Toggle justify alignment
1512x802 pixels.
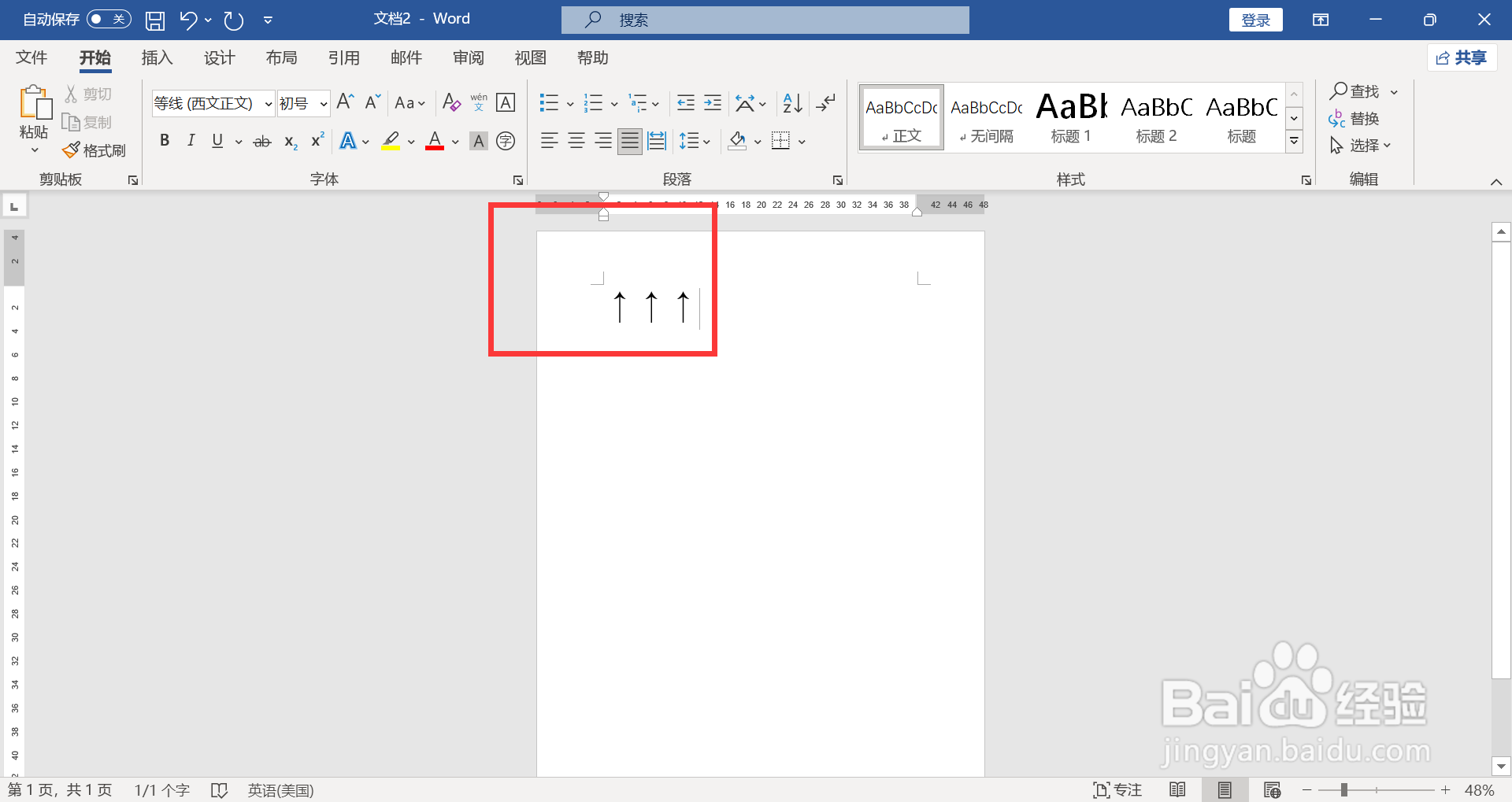click(630, 142)
